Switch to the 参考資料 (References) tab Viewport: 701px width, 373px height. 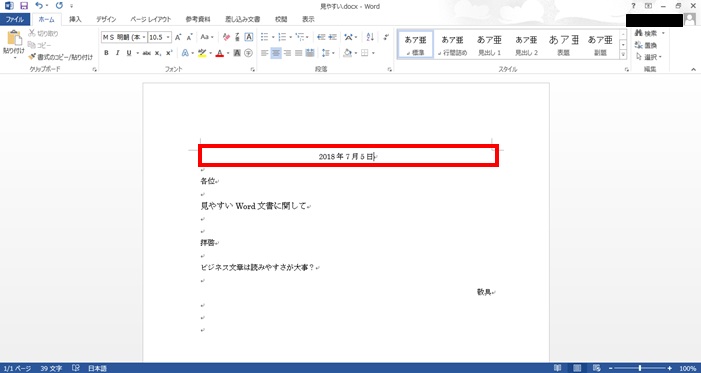(198, 20)
